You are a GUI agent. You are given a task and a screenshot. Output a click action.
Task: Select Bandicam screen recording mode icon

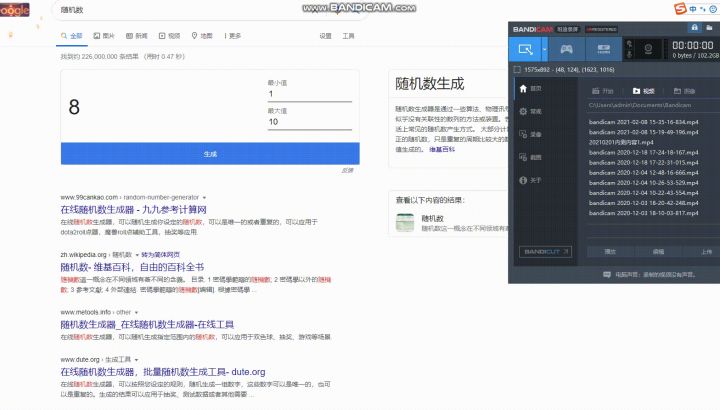tap(525, 49)
